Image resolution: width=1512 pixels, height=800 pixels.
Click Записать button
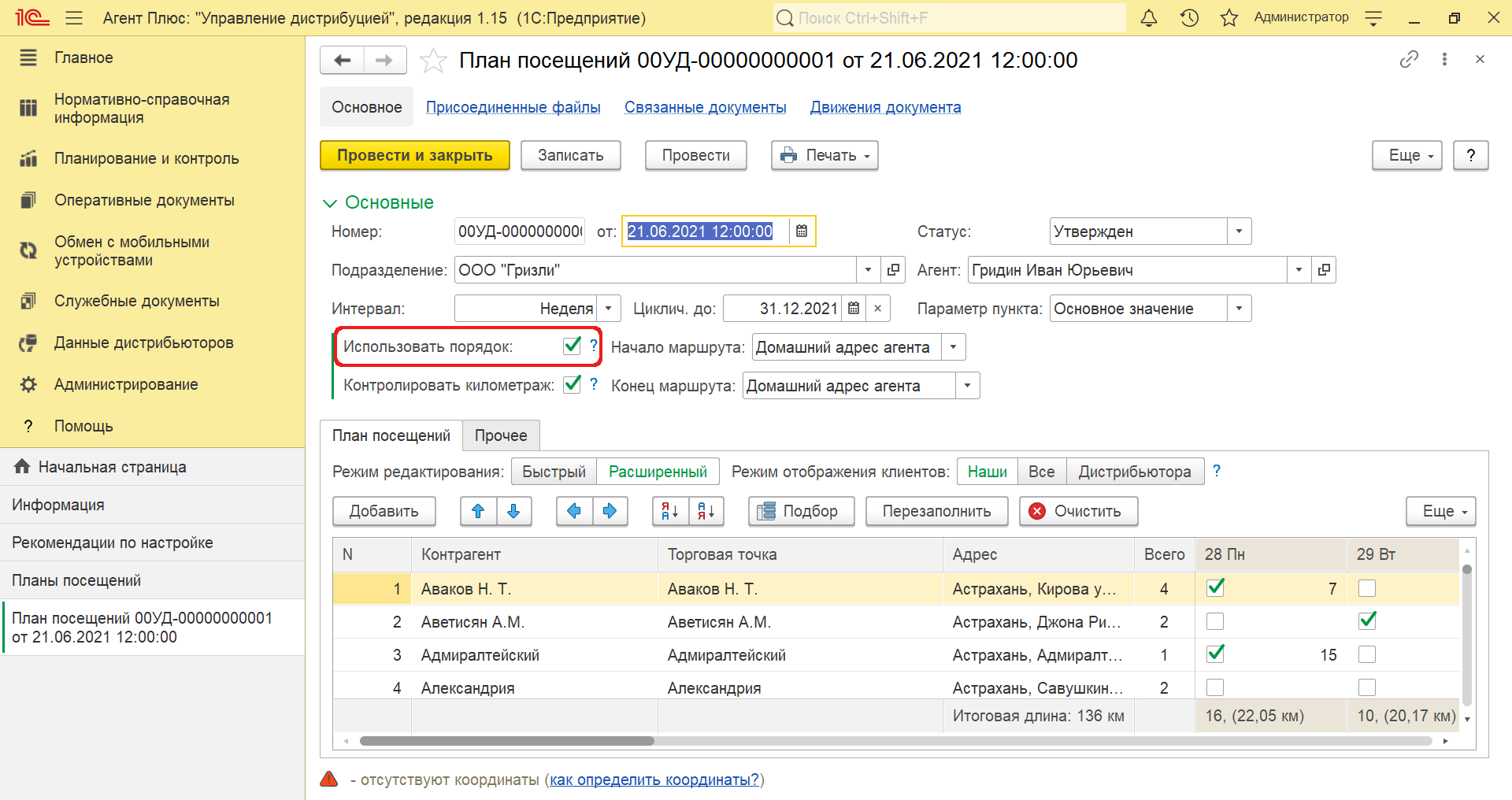click(571, 155)
